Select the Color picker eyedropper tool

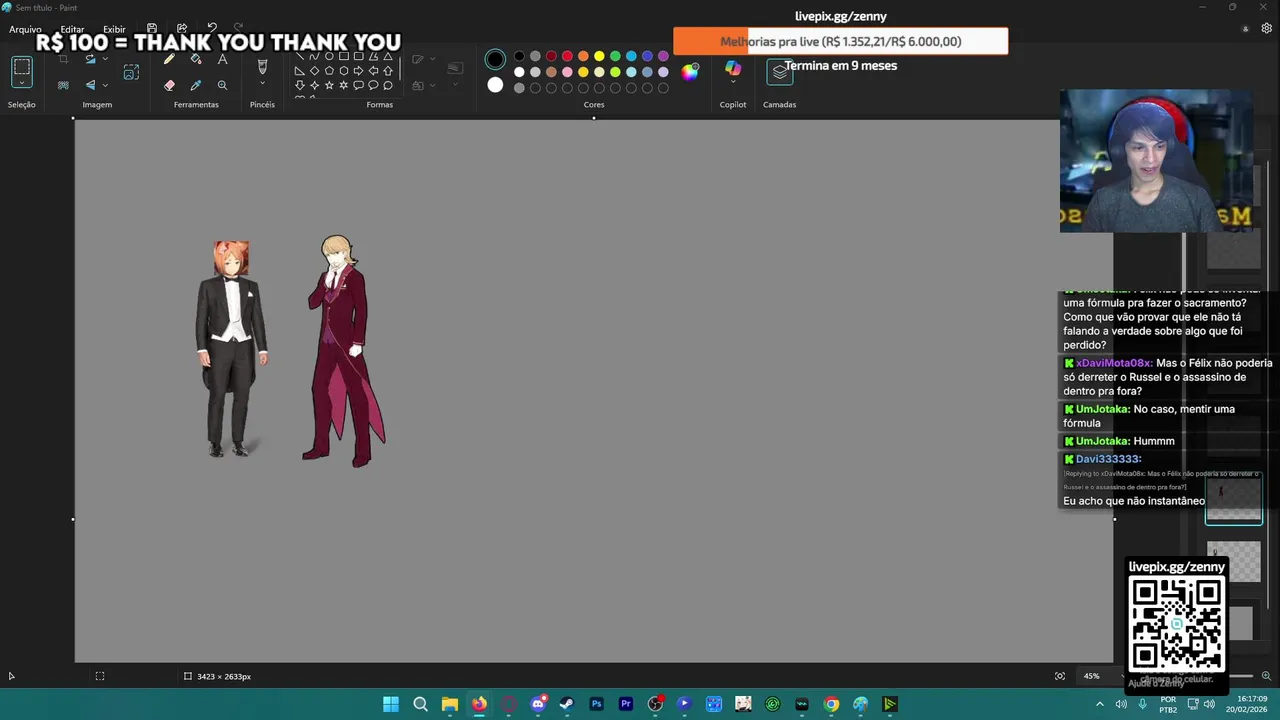(196, 85)
